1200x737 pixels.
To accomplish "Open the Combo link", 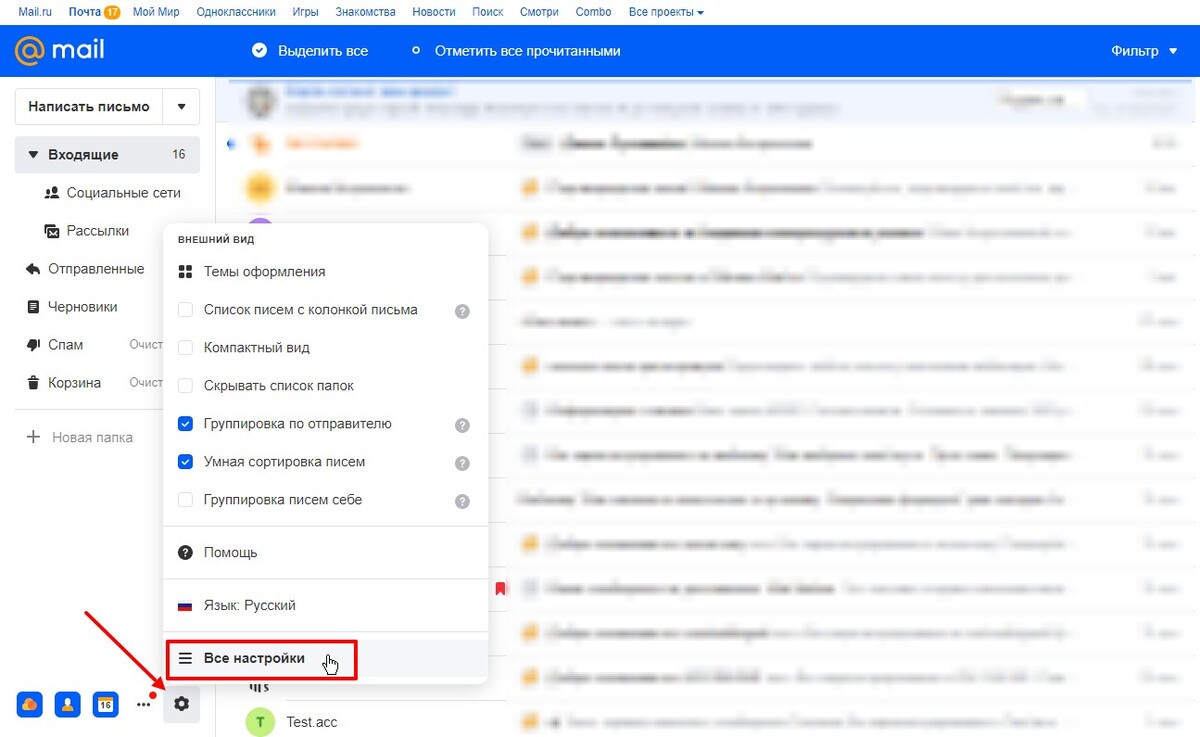I will coord(594,12).
